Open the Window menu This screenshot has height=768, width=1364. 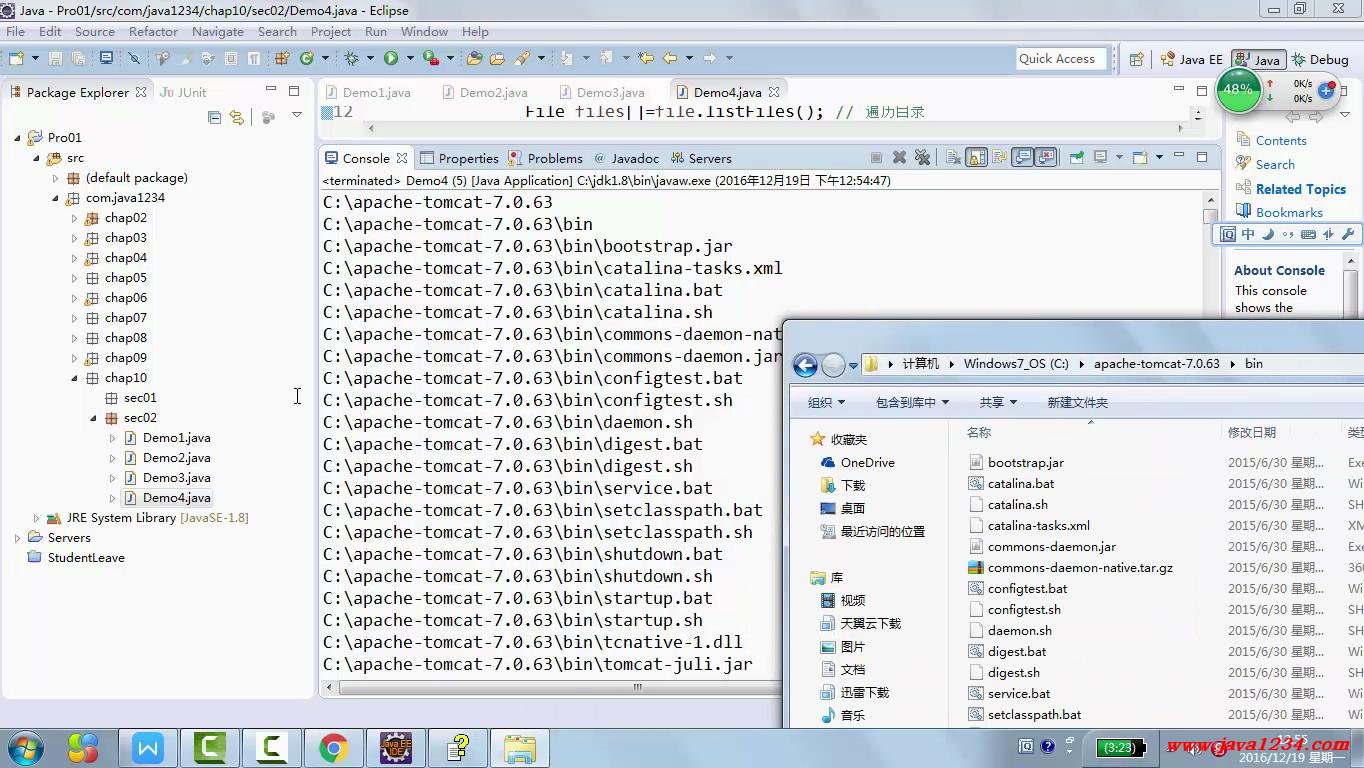(424, 31)
